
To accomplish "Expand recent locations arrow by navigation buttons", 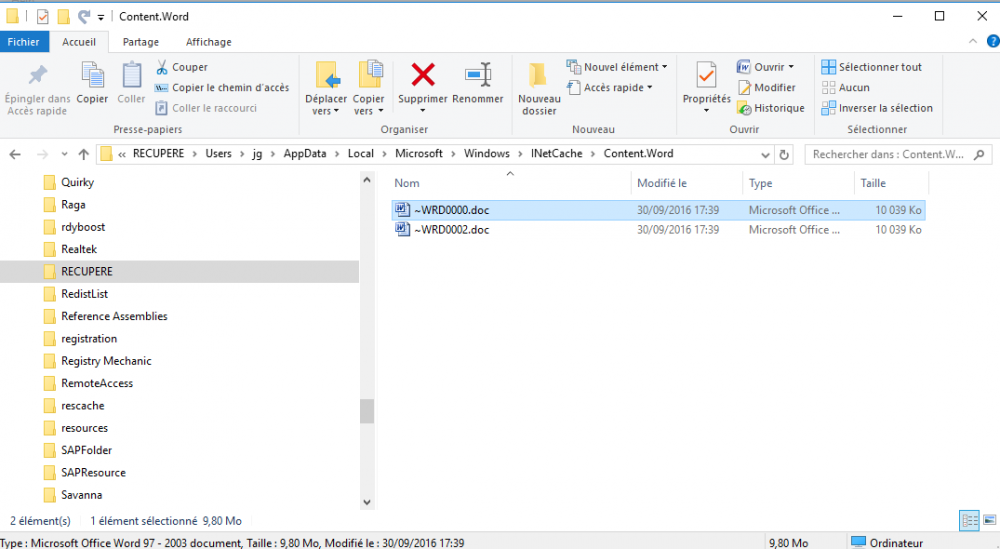I will tap(64, 154).
